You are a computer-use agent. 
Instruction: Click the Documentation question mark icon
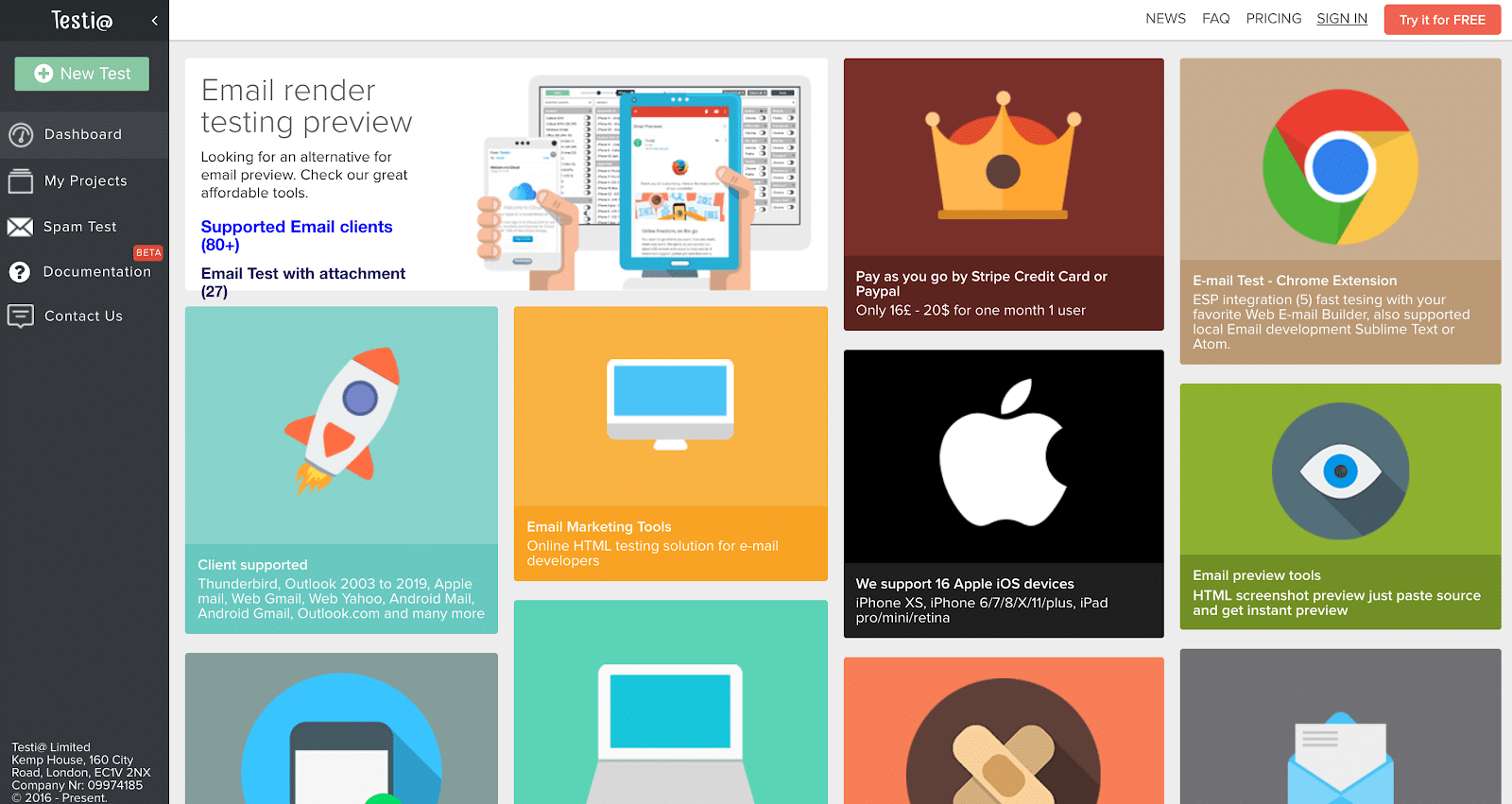[x=20, y=272]
